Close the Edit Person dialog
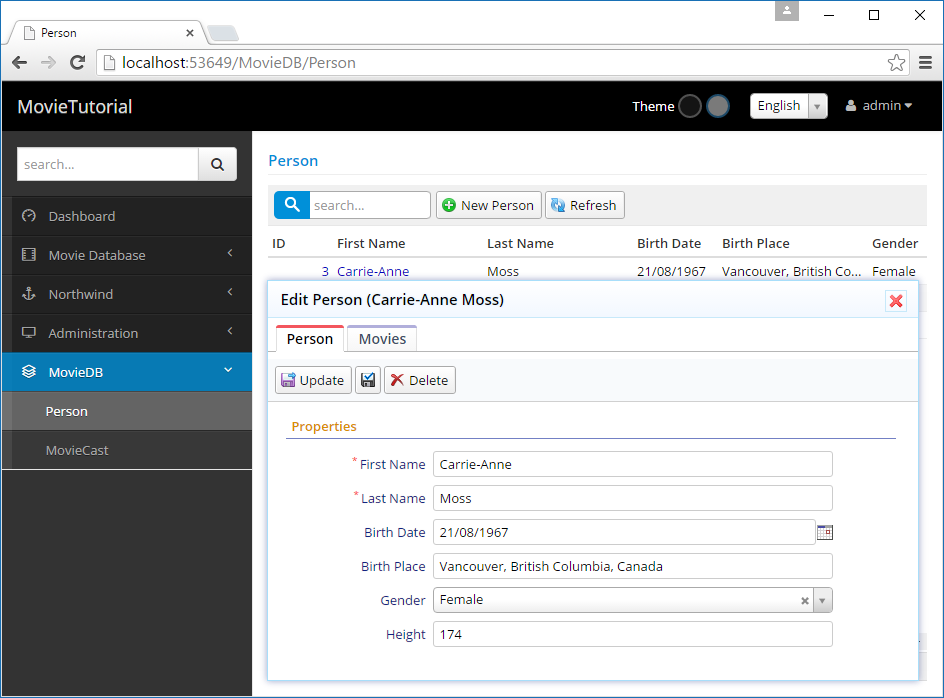Screen dimensions: 944x698 pyautogui.click(x=896, y=301)
